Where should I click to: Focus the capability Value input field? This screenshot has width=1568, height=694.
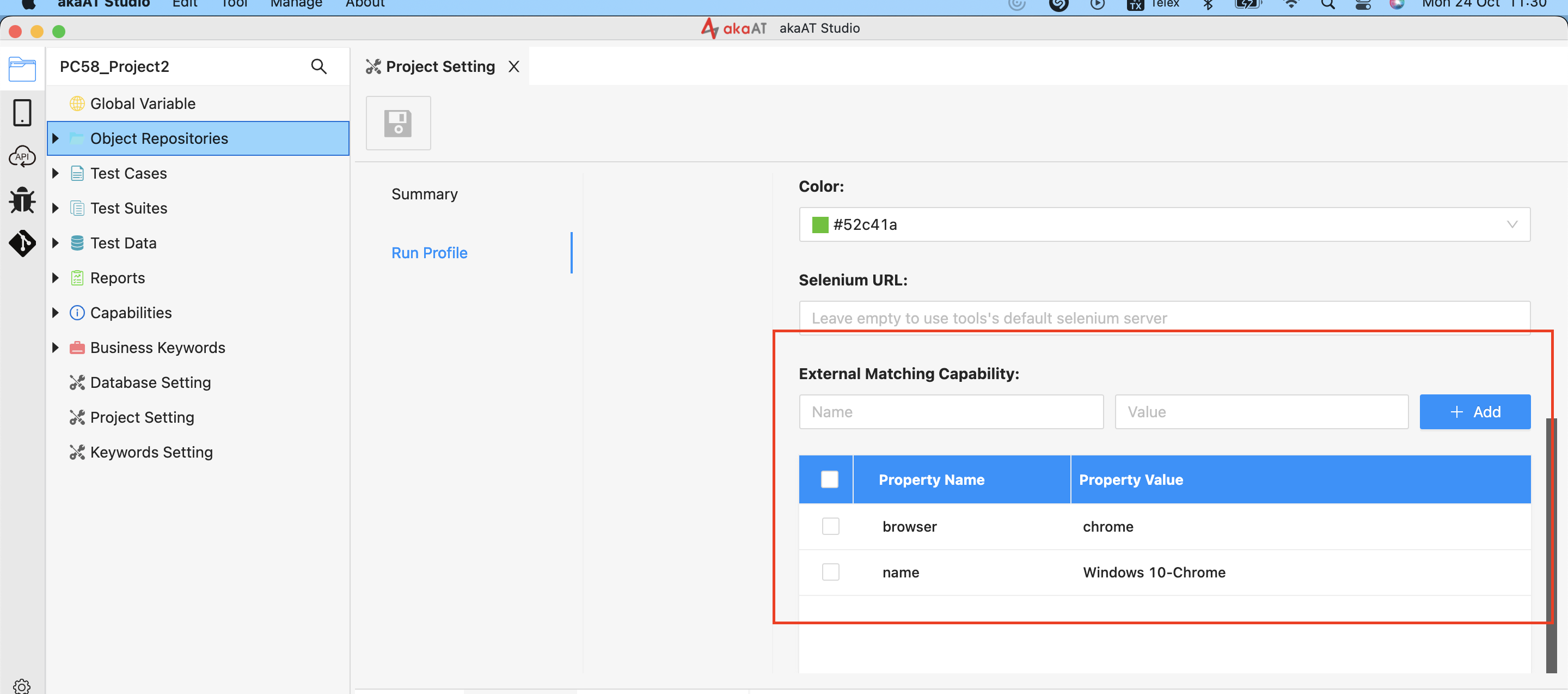1261,412
